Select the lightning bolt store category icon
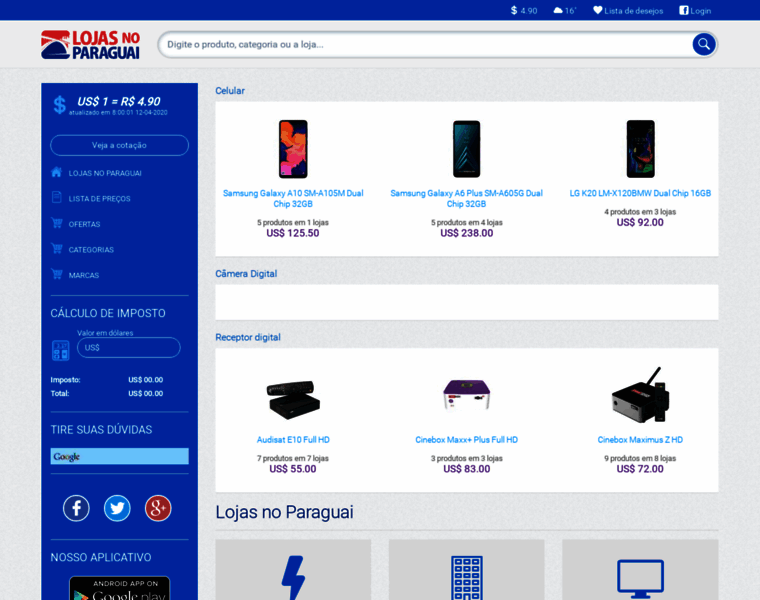Image resolution: width=760 pixels, height=600 pixels. [x=293, y=577]
